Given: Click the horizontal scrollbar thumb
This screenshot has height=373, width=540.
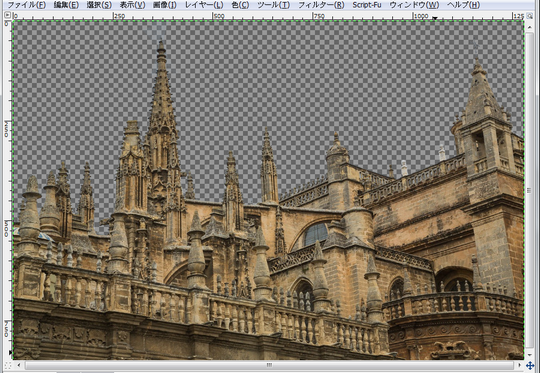Looking at the screenshot, I should [x=269, y=365].
